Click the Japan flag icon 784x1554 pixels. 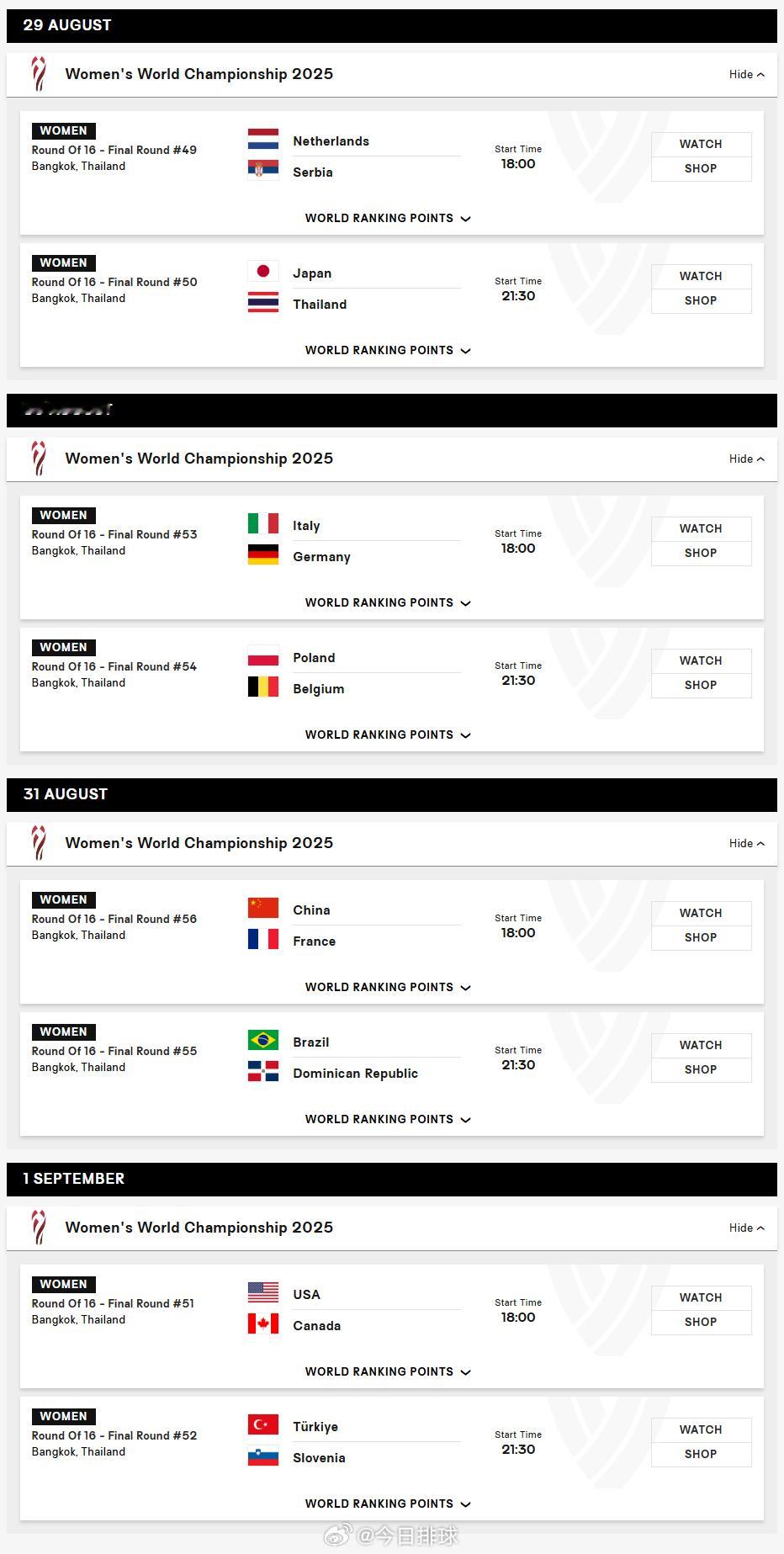263,271
